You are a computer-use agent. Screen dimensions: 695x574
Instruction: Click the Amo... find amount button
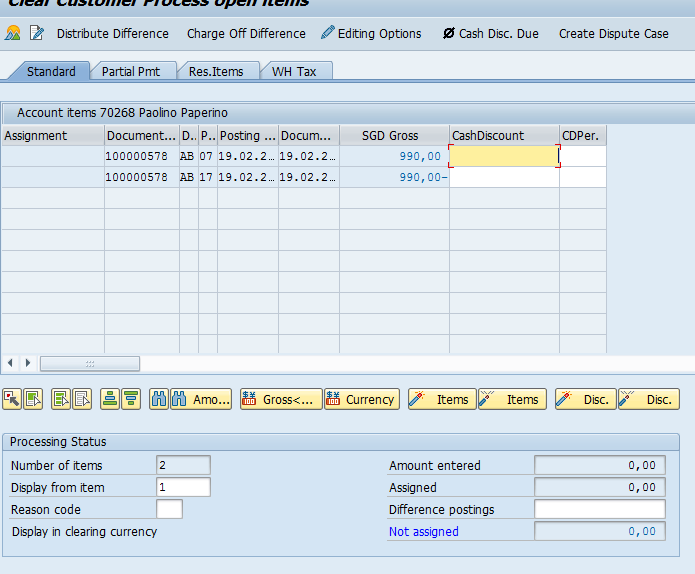click(201, 399)
